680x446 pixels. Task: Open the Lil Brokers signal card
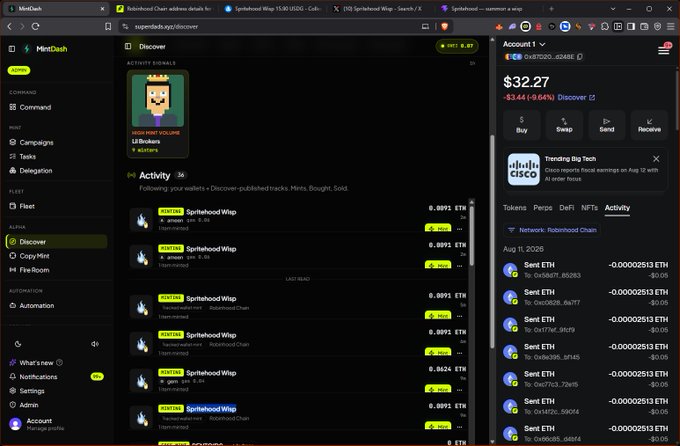[x=158, y=114]
